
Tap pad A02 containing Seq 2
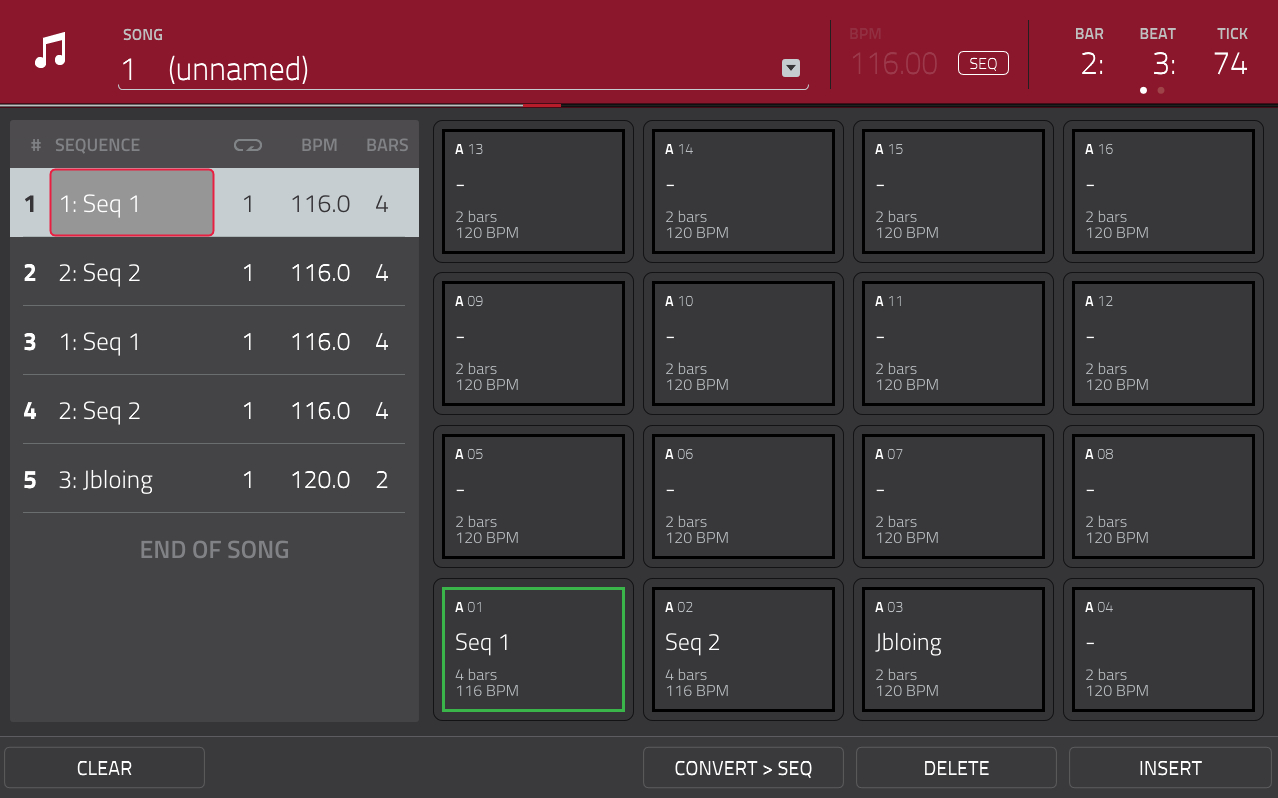tap(743, 649)
